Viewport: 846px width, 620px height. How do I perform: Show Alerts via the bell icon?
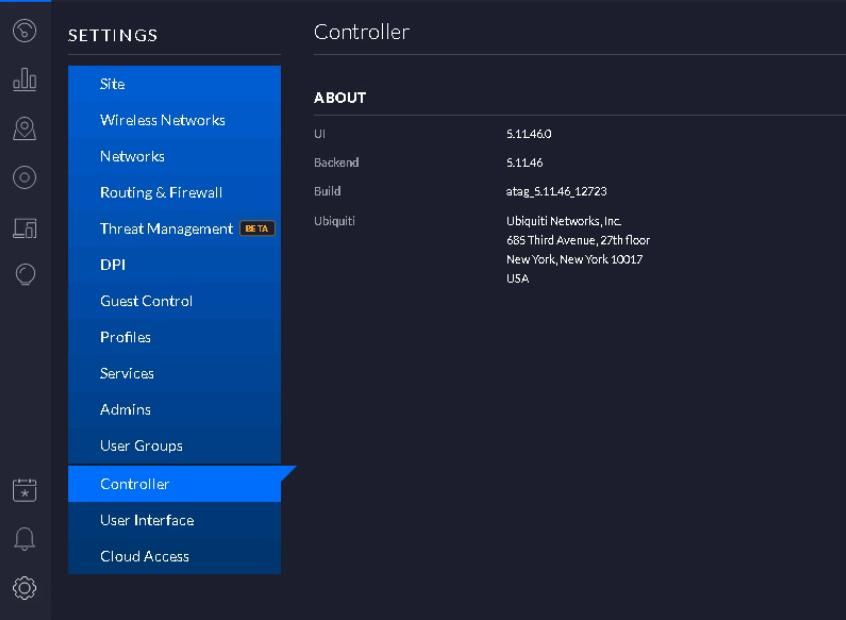[24, 540]
